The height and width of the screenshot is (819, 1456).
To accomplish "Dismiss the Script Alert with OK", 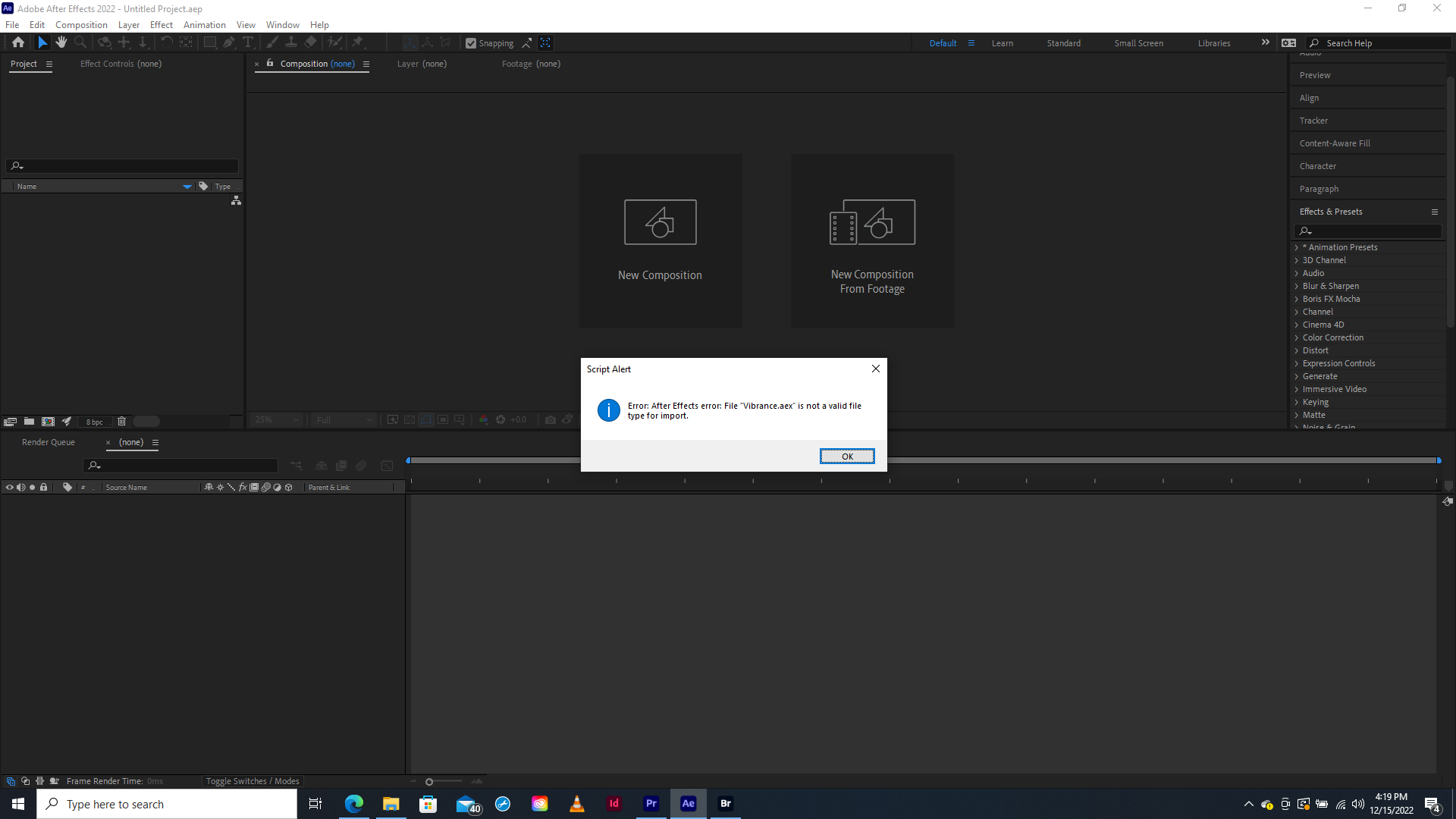I will point(847,456).
